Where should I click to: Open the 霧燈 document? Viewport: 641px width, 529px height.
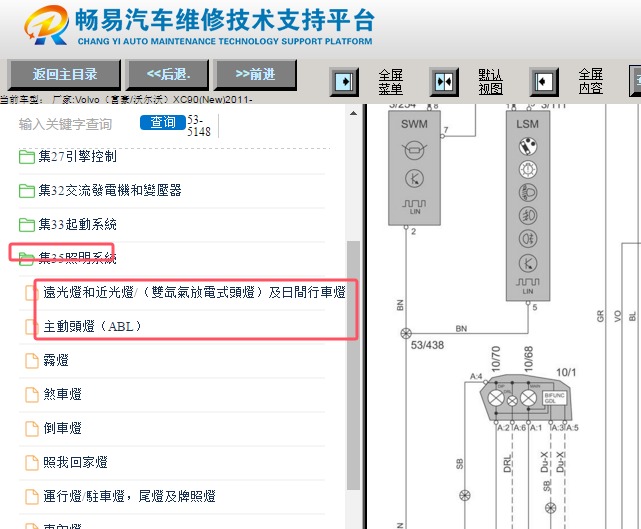(56, 360)
